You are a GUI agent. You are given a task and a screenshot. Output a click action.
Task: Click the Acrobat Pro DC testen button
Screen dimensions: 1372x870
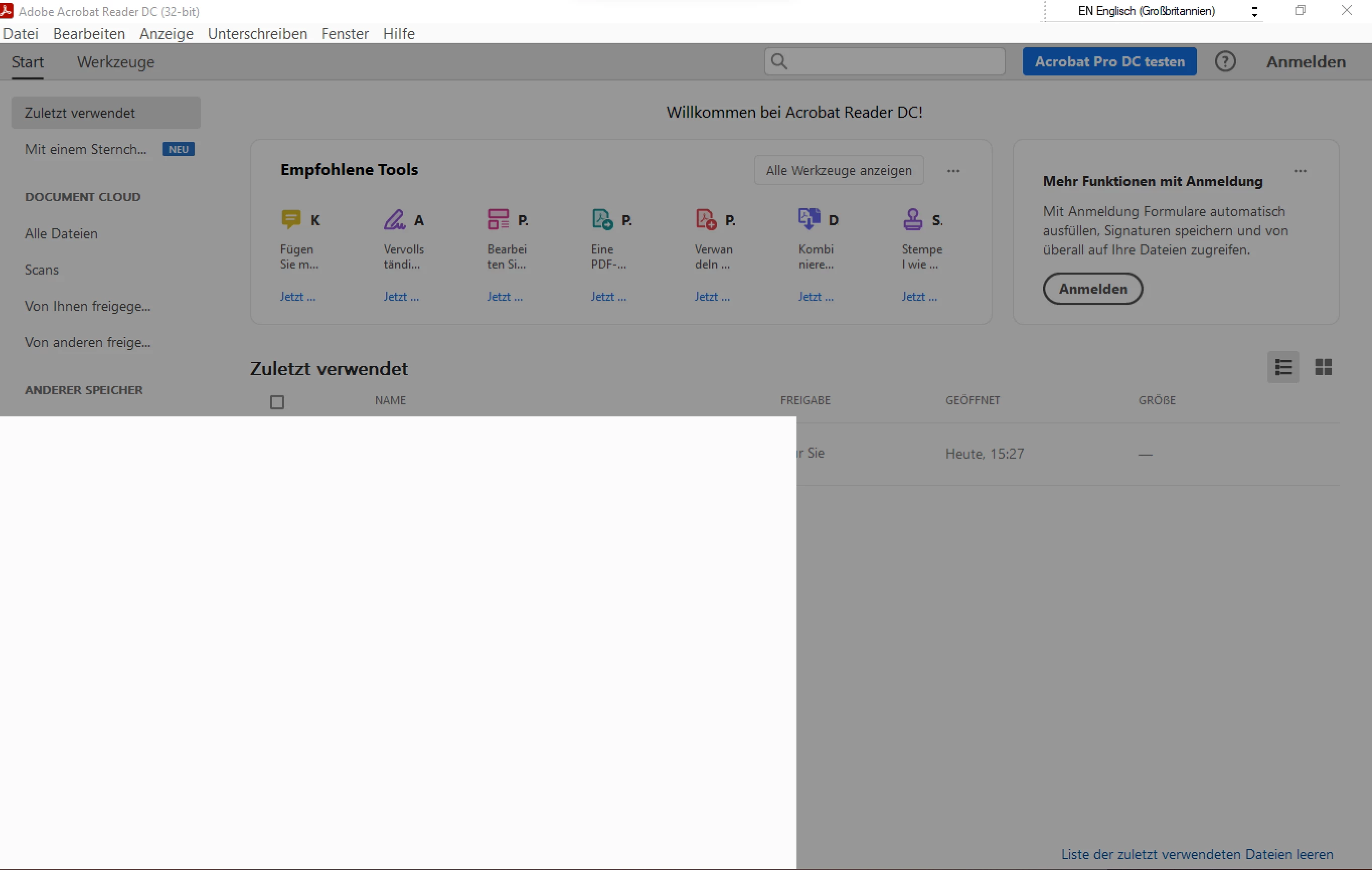[1109, 61]
